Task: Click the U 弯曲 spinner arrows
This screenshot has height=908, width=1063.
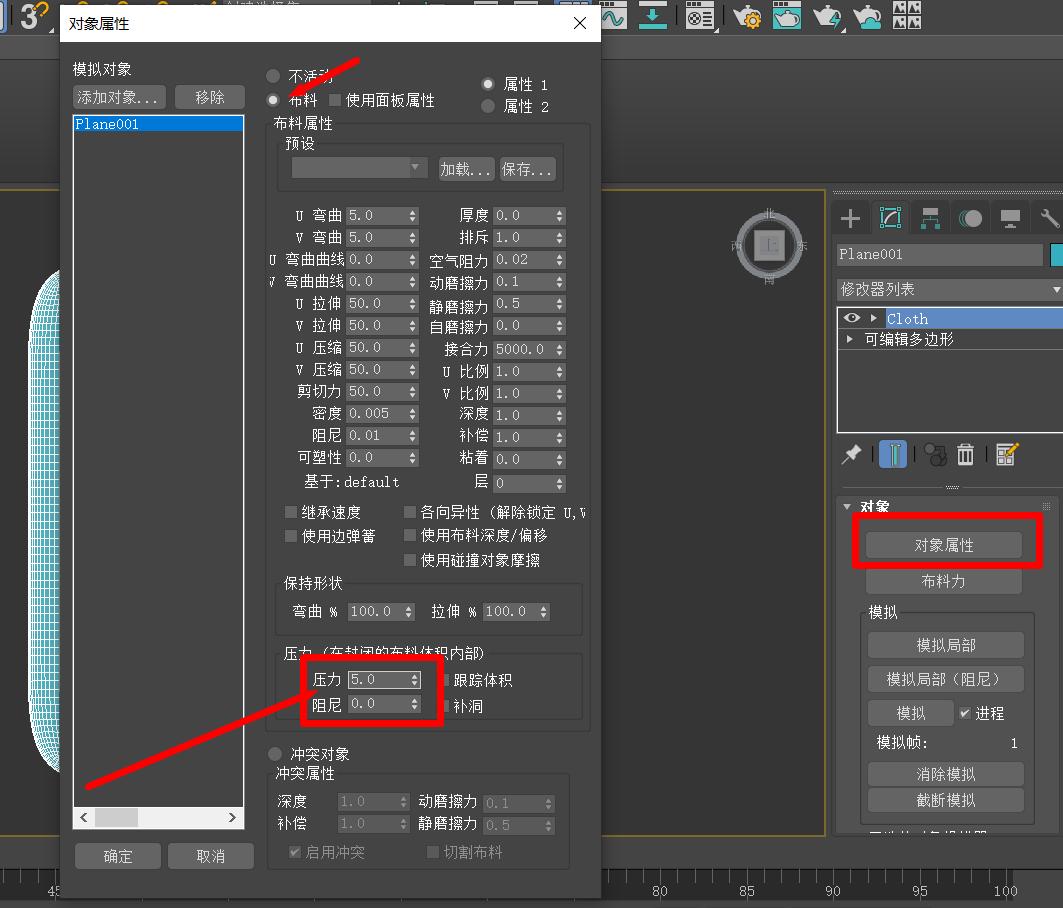Action: pos(412,216)
